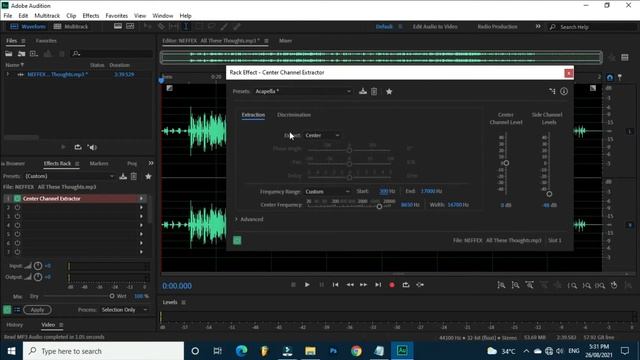Switch to the History tab

(15, 325)
